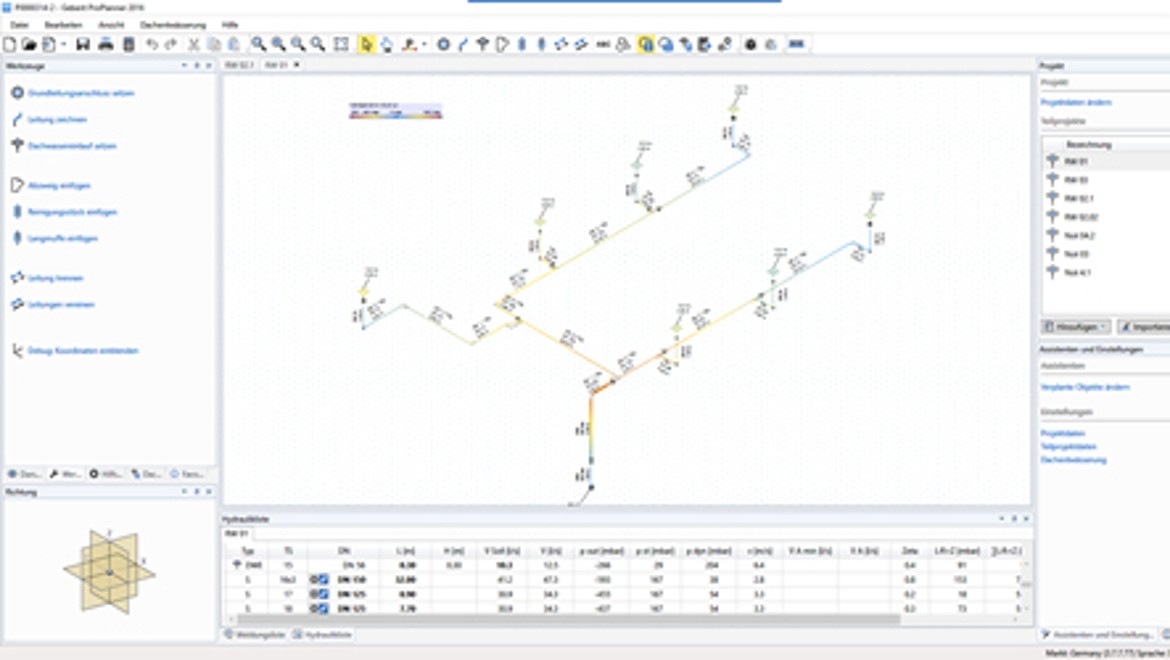The width and height of the screenshot is (1170, 660).
Task: Toggle the checkbox in the DN 150 row
Action: [x=324, y=579]
